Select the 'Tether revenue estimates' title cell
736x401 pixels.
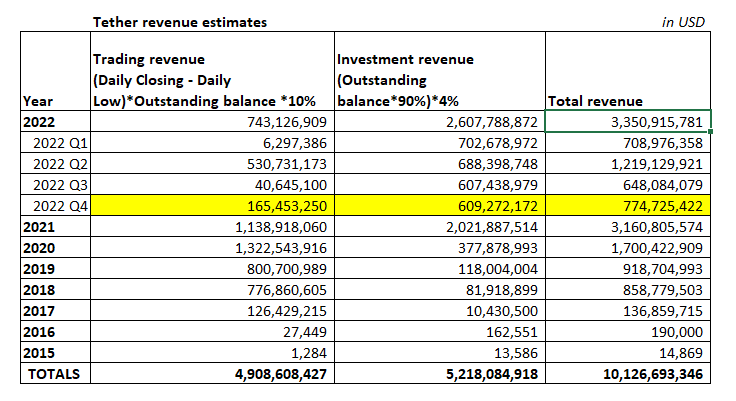(x=212, y=22)
